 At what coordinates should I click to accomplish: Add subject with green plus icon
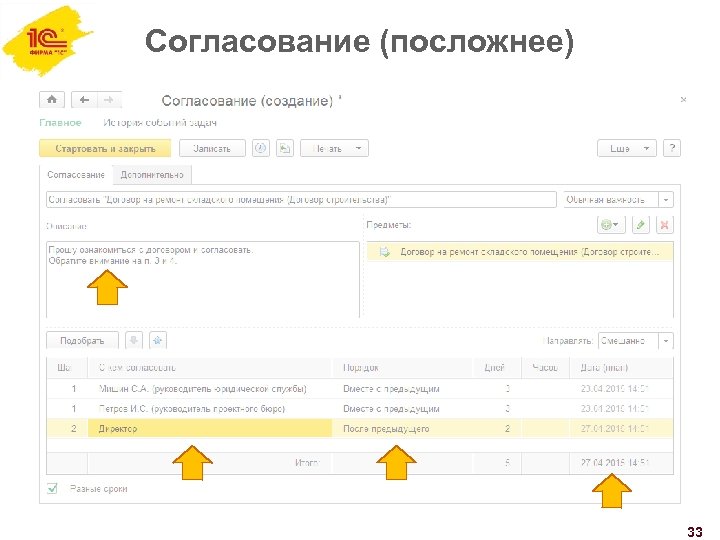click(611, 225)
